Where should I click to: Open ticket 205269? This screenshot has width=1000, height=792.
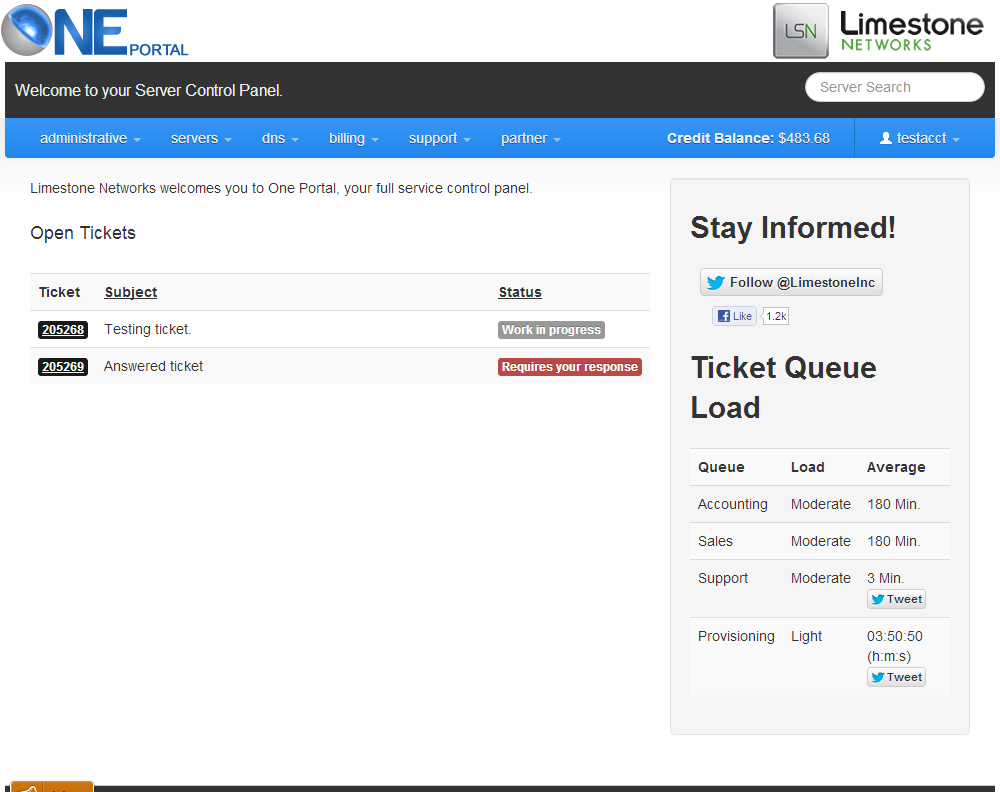click(x=62, y=367)
